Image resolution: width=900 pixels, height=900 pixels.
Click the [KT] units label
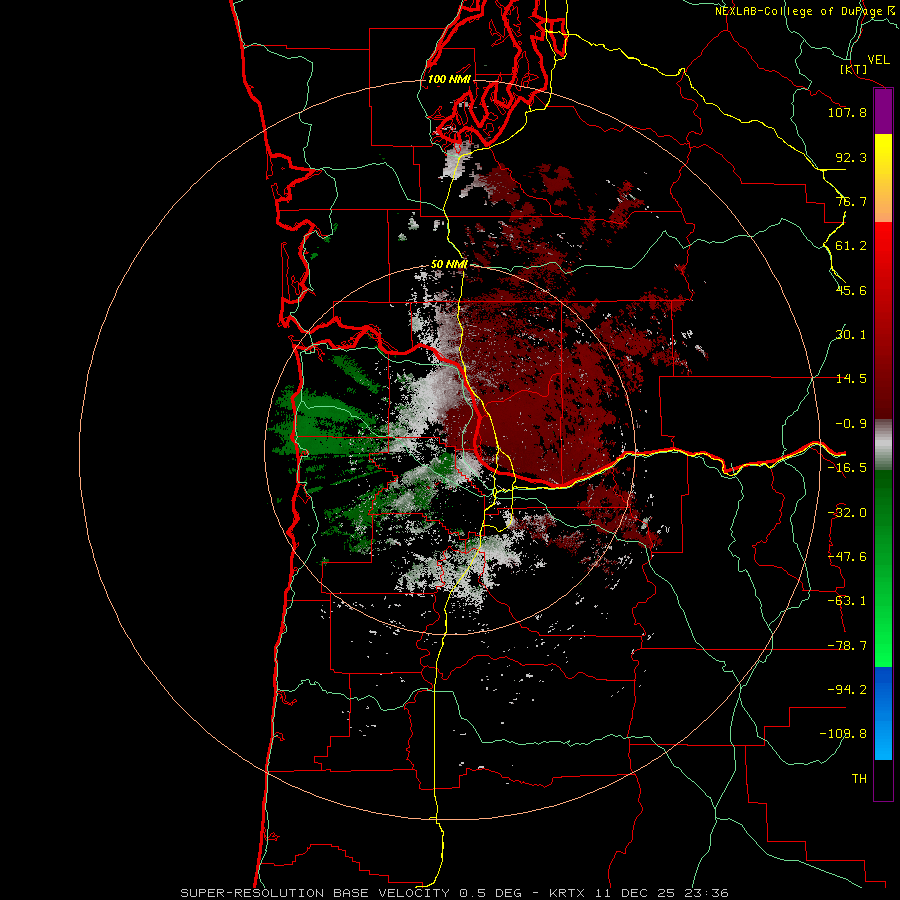[854, 69]
